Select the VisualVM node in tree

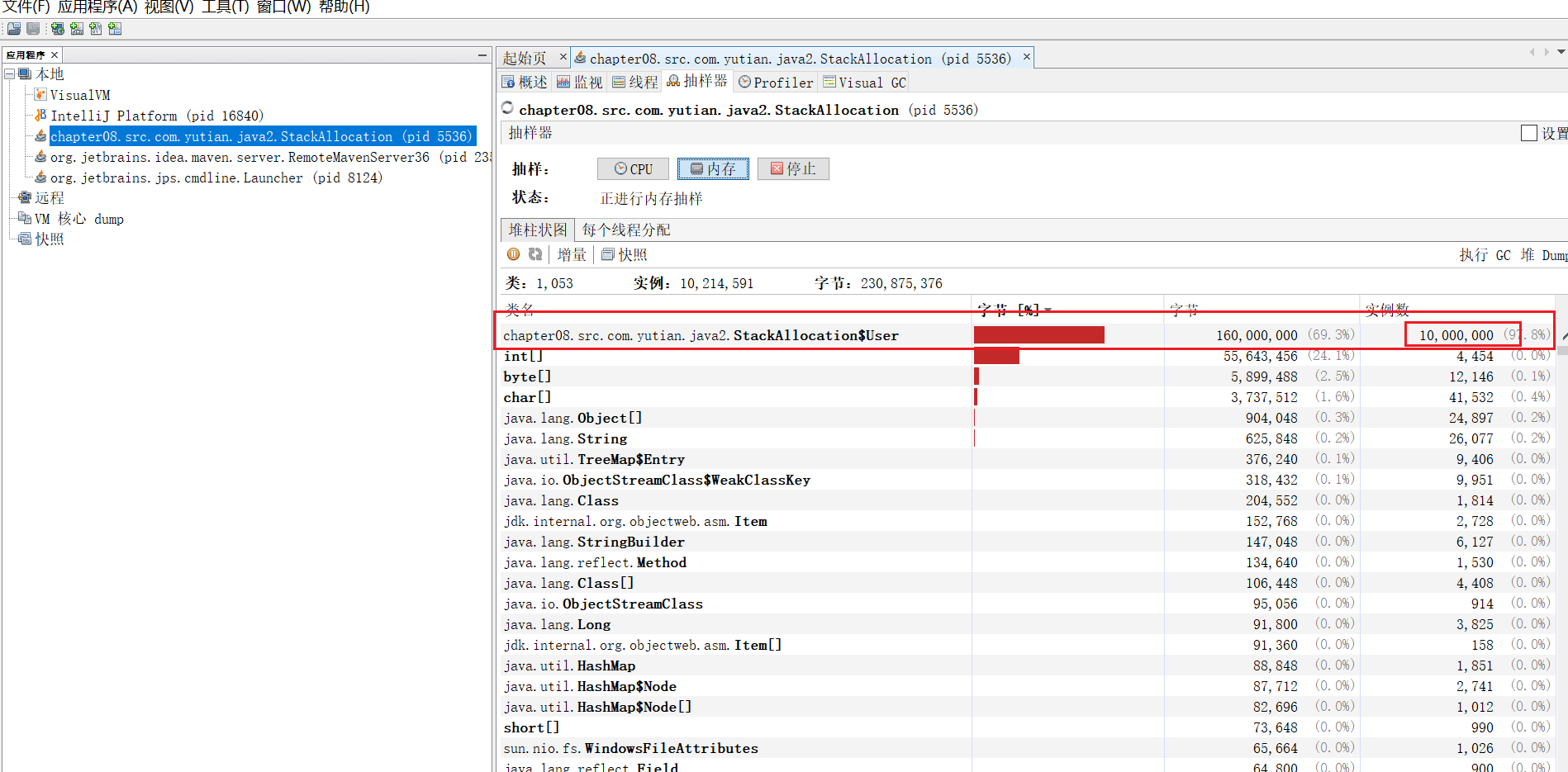79,95
